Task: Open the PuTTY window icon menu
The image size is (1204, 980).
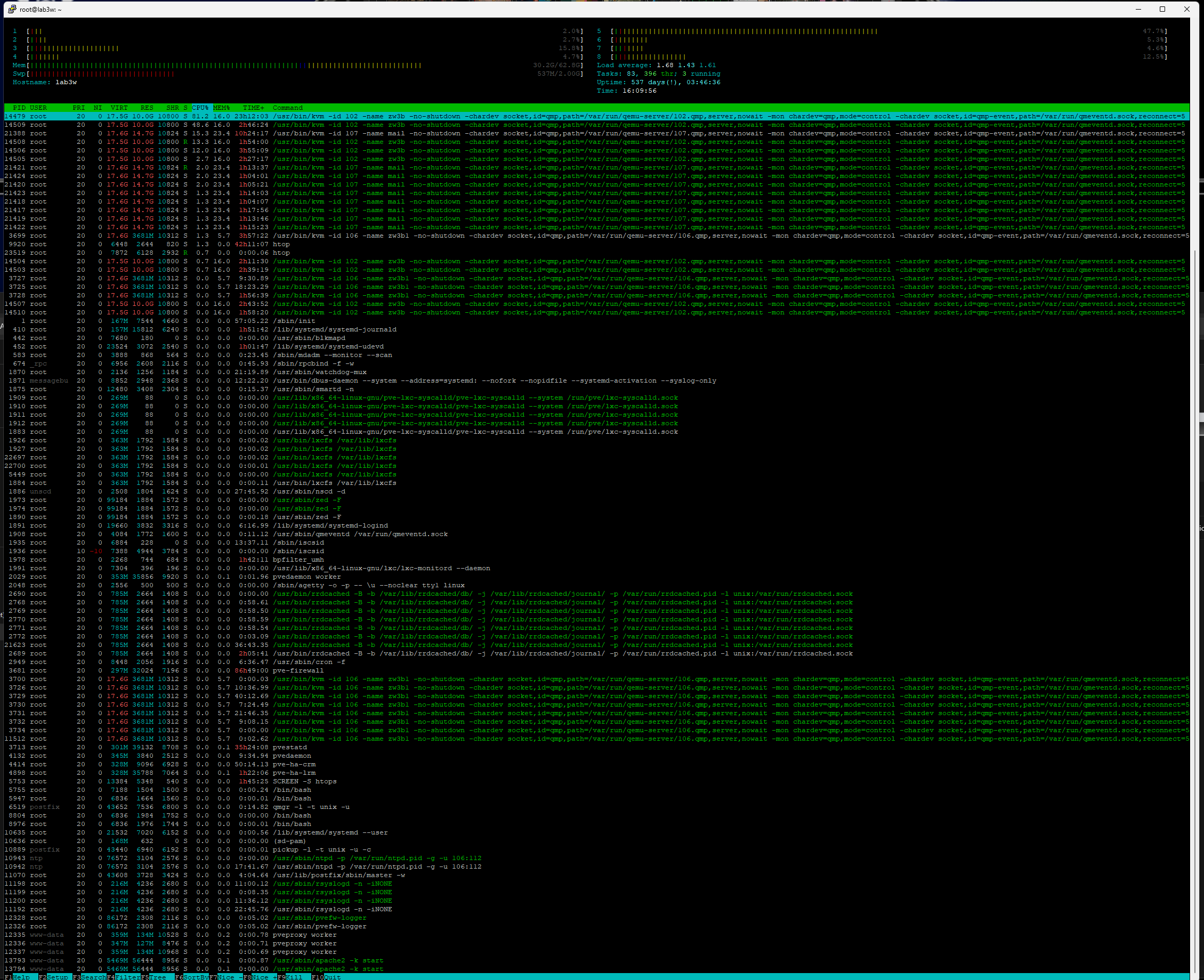Action: 11,9
